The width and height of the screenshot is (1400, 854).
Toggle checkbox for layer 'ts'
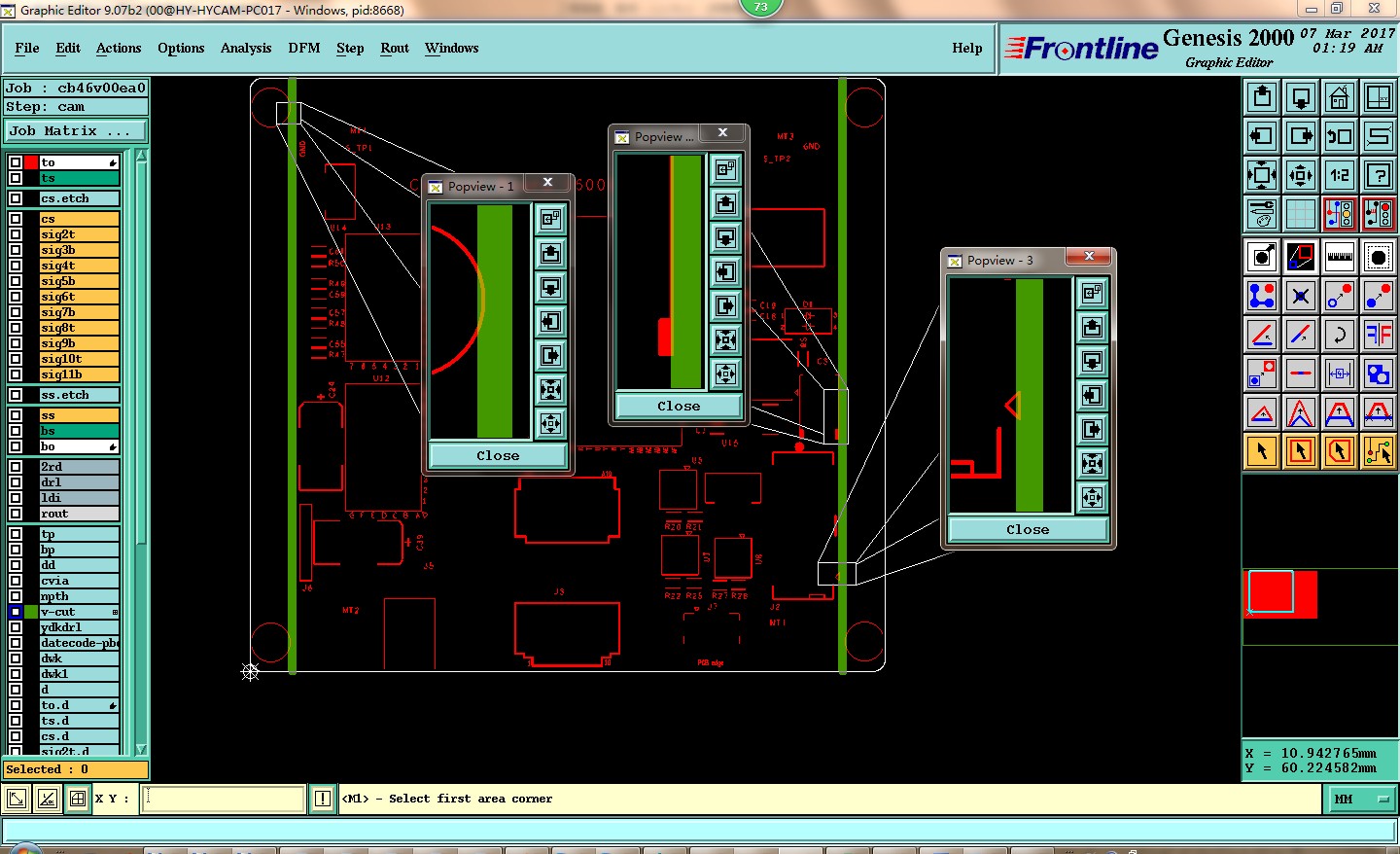click(x=16, y=178)
